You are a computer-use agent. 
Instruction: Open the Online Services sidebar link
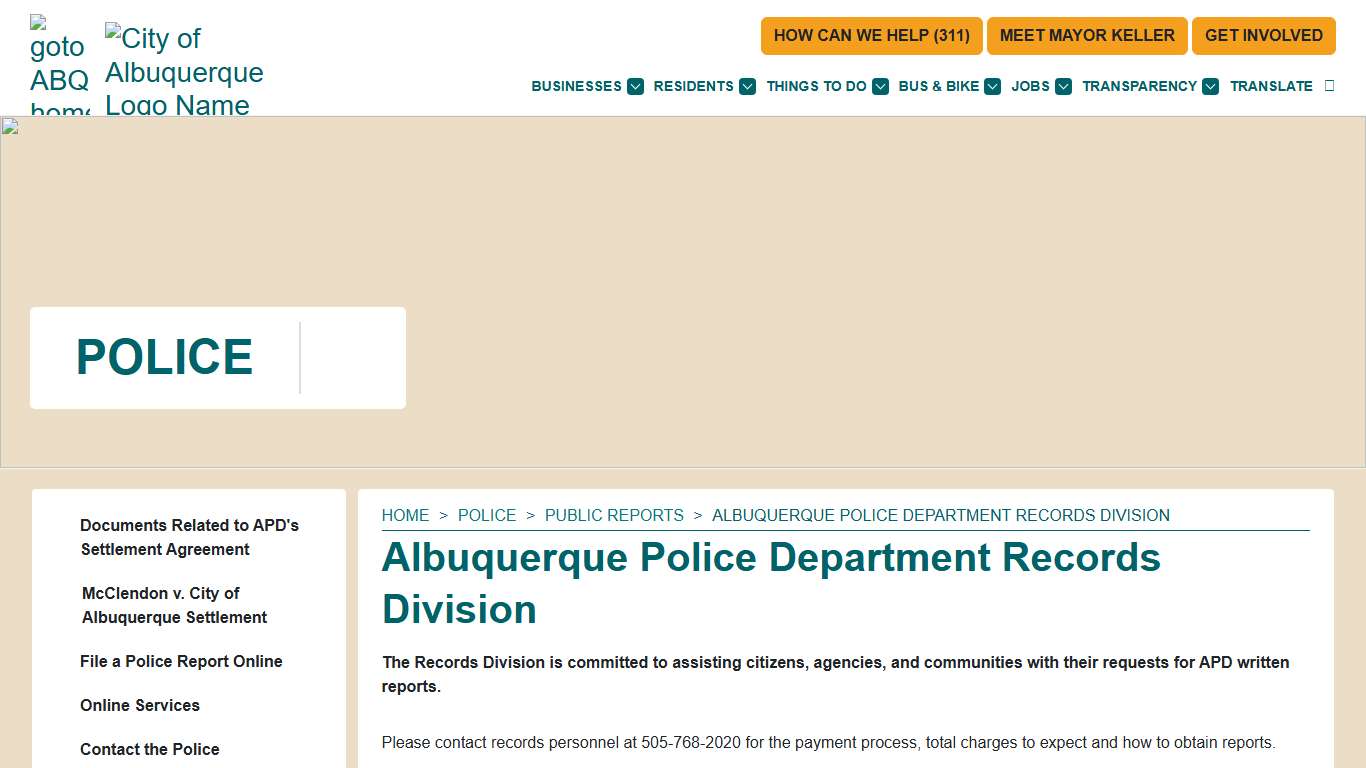pos(140,705)
